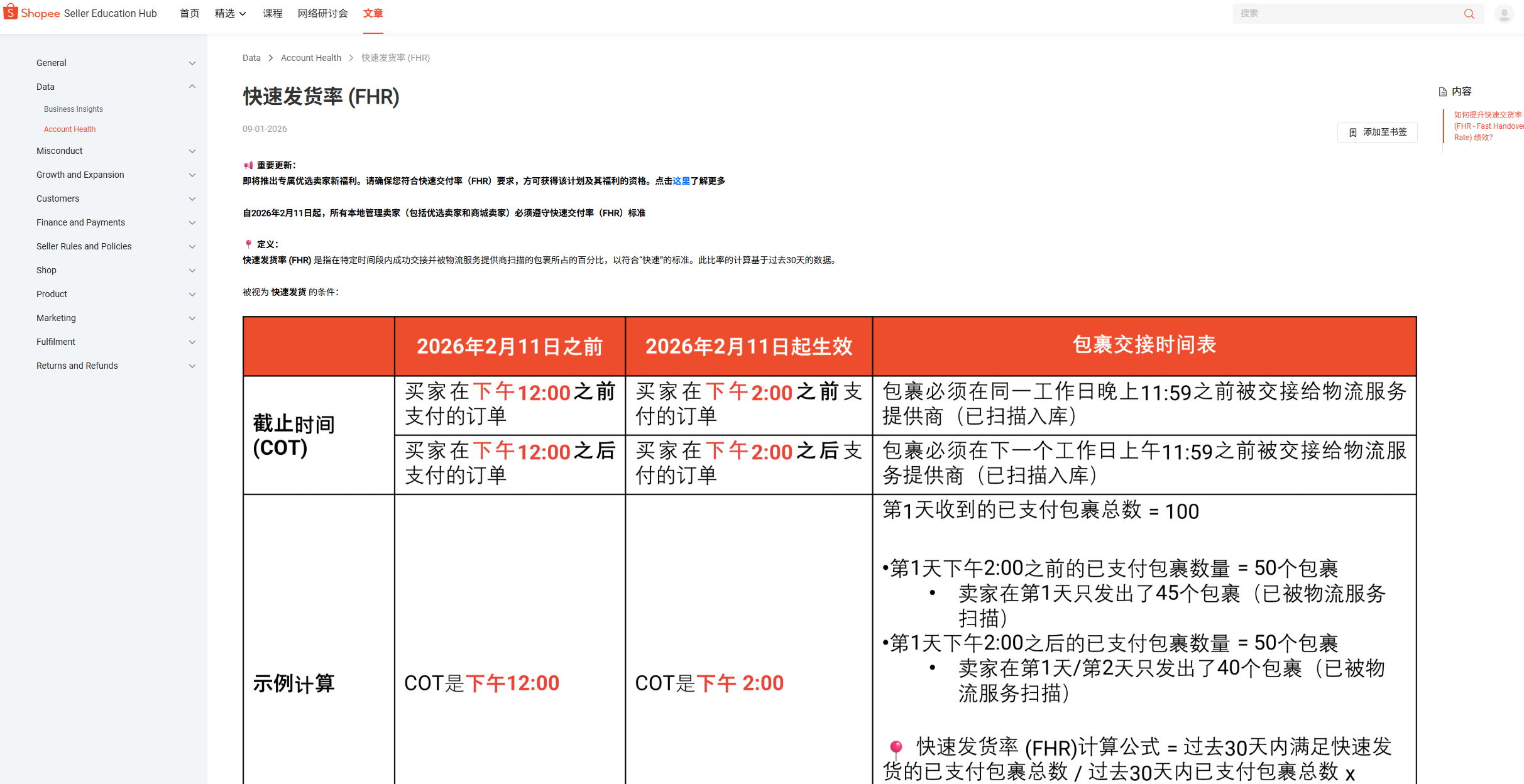Click the Data breadcrumb link

(251, 58)
